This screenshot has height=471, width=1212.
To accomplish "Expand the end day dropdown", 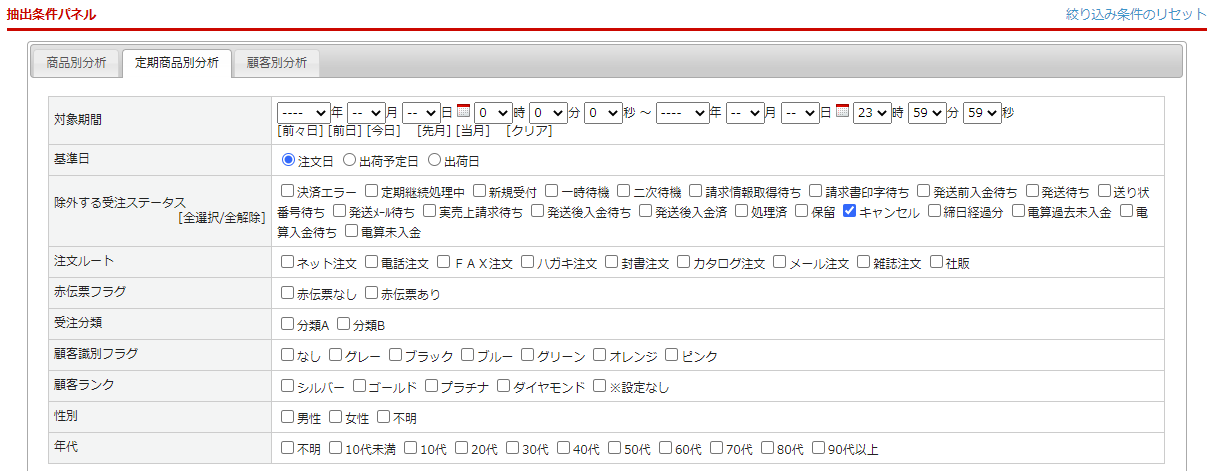I will 800,113.
